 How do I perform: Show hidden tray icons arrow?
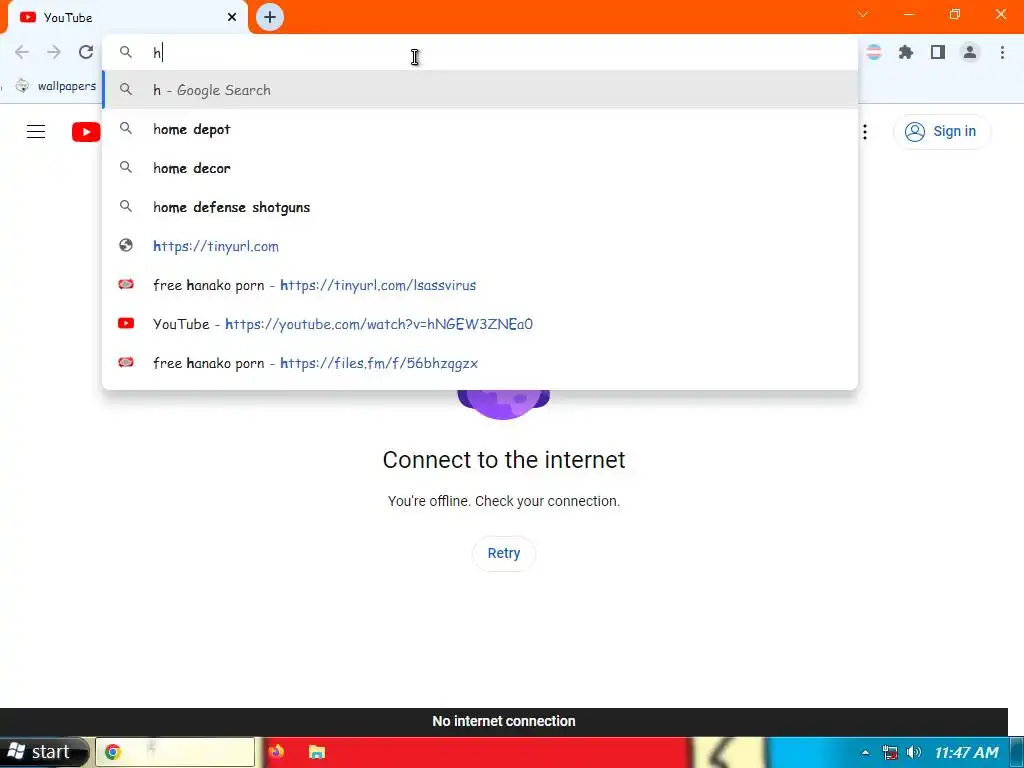(865, 752)
